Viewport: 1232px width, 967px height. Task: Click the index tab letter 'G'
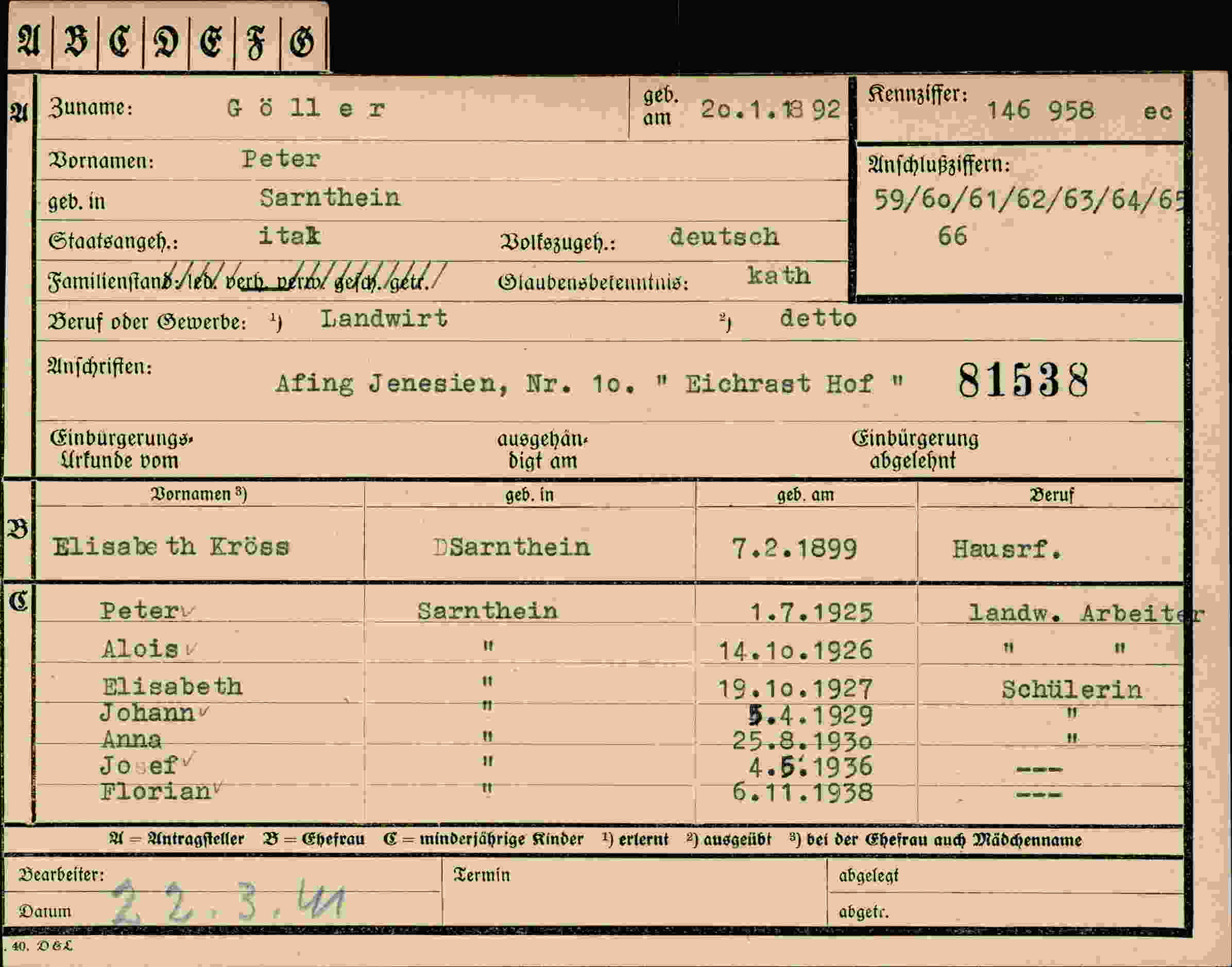[x=302, y=42]
